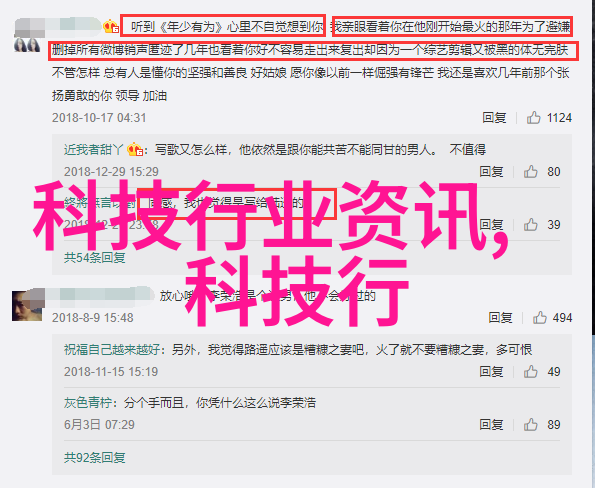Reply to 近我者甜丫's comment
This screenshot has height=488, width=595.
pyautogui.click(x=491, y=172)
